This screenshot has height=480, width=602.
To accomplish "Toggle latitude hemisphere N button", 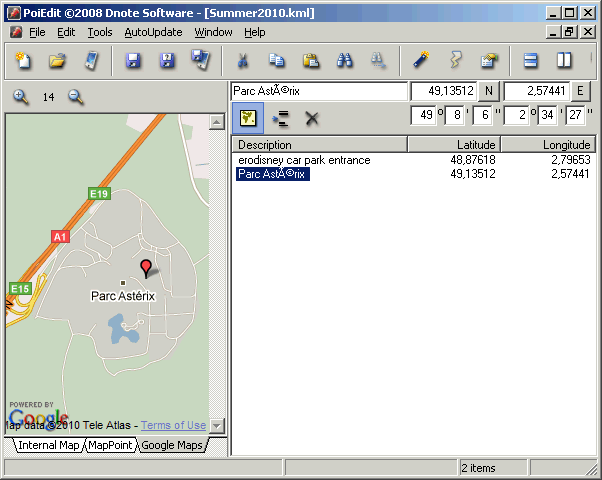I will point(488,91).
